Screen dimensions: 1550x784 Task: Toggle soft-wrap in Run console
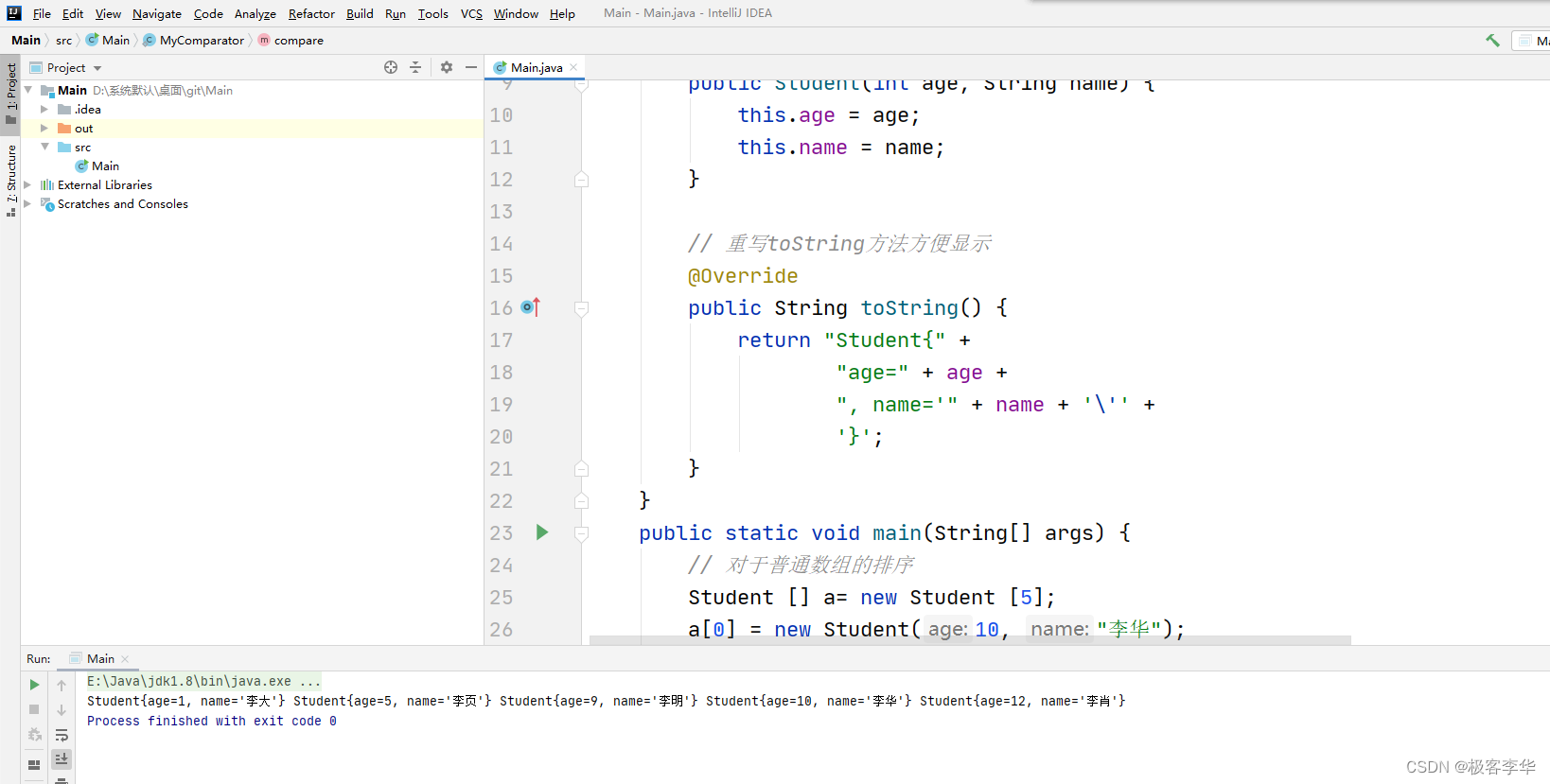(x=62, y=735)
